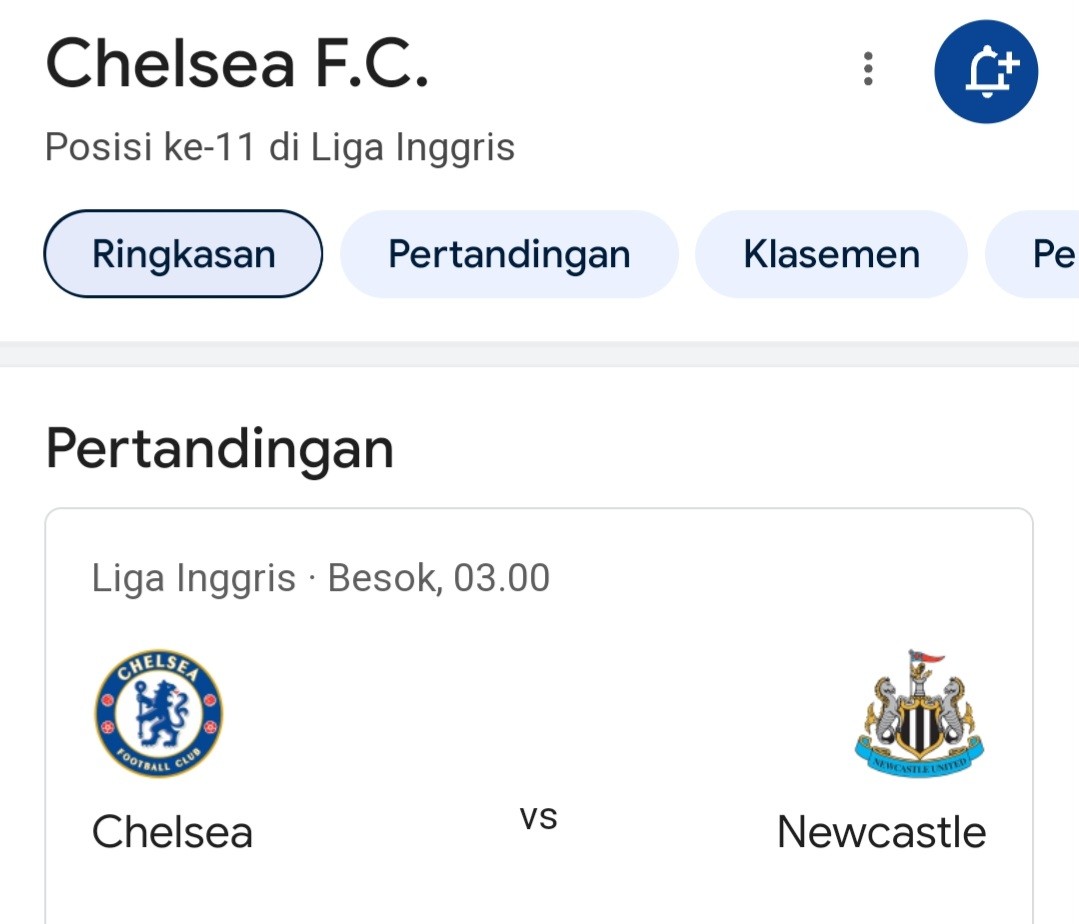
Task: Tap the Besok, 03.00 kickoff time
Action: 438,577
